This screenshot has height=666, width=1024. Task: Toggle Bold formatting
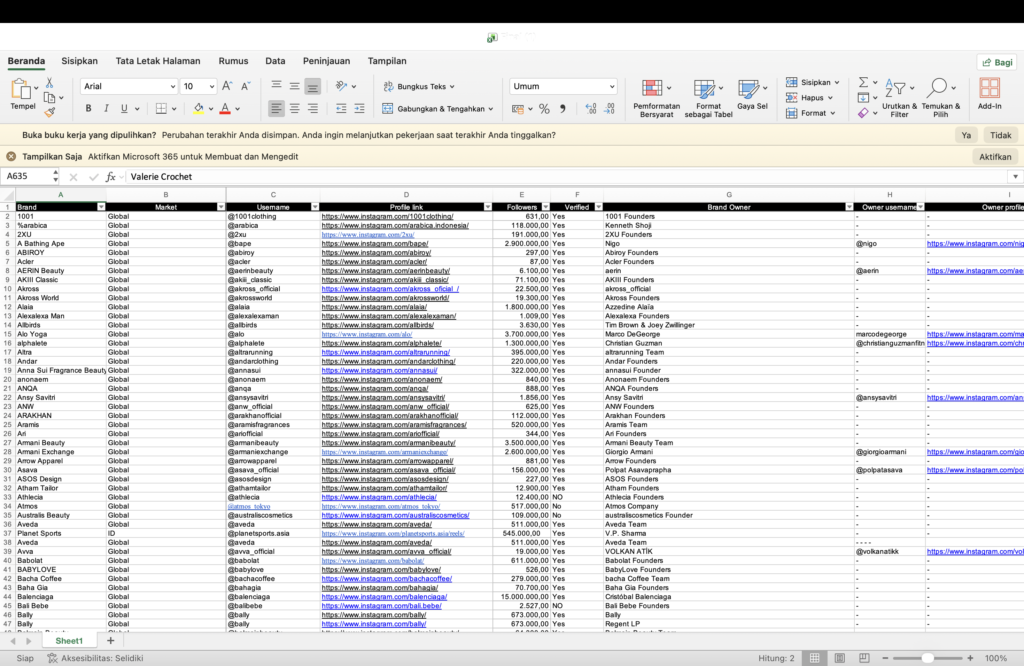pyautogui.click(x=88, y=108)
